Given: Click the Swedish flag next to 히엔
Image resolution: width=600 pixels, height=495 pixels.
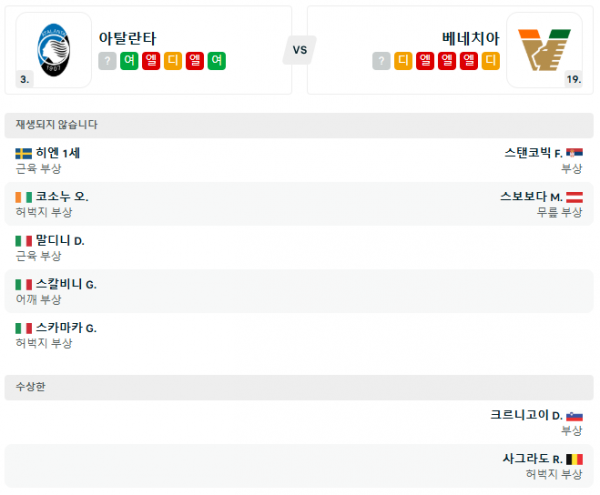Looking at the screenshot, I should pyautogui.click(x=23, y=153).
